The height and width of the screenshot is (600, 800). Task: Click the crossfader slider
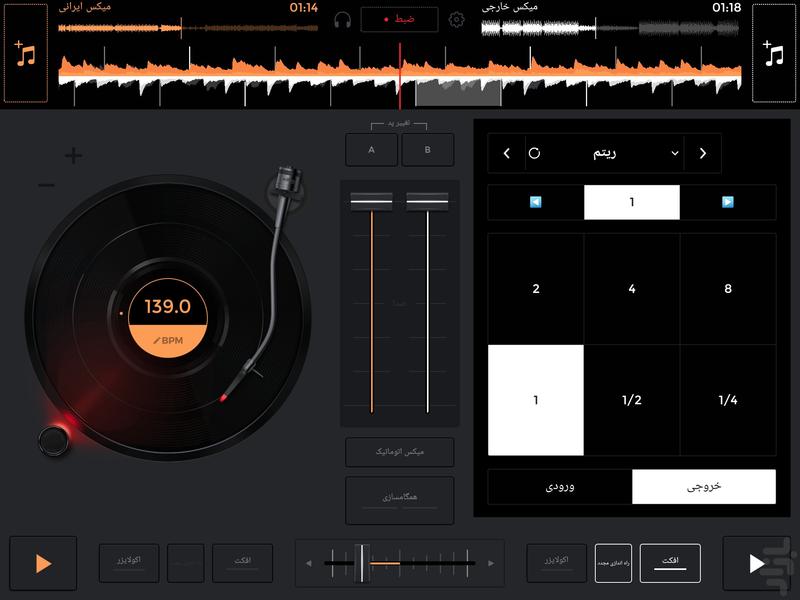364,563
